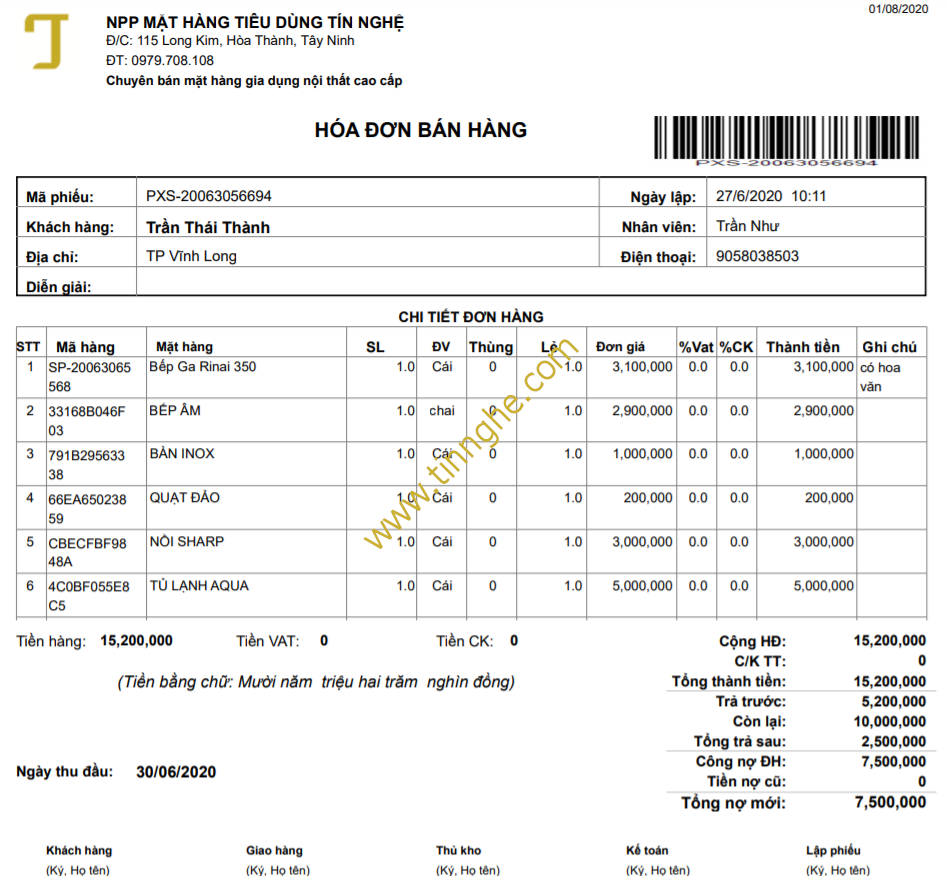The width and height of the screenshot is (947, 883).
Task: Click the item code CBECFBF9848A
Action: [x=87, y=553]
